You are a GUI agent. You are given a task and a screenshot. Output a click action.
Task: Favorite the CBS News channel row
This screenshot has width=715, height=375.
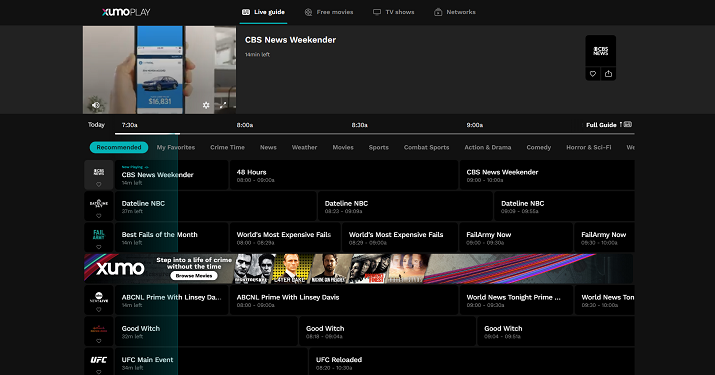[x=98, y=184]
